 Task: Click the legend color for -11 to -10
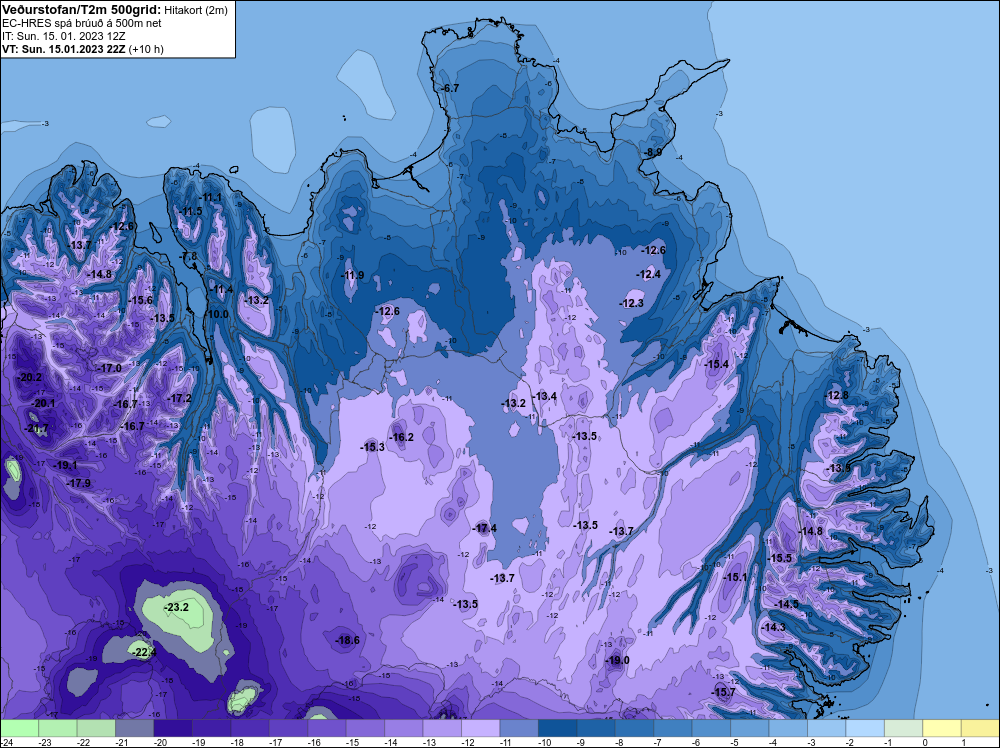519,728
